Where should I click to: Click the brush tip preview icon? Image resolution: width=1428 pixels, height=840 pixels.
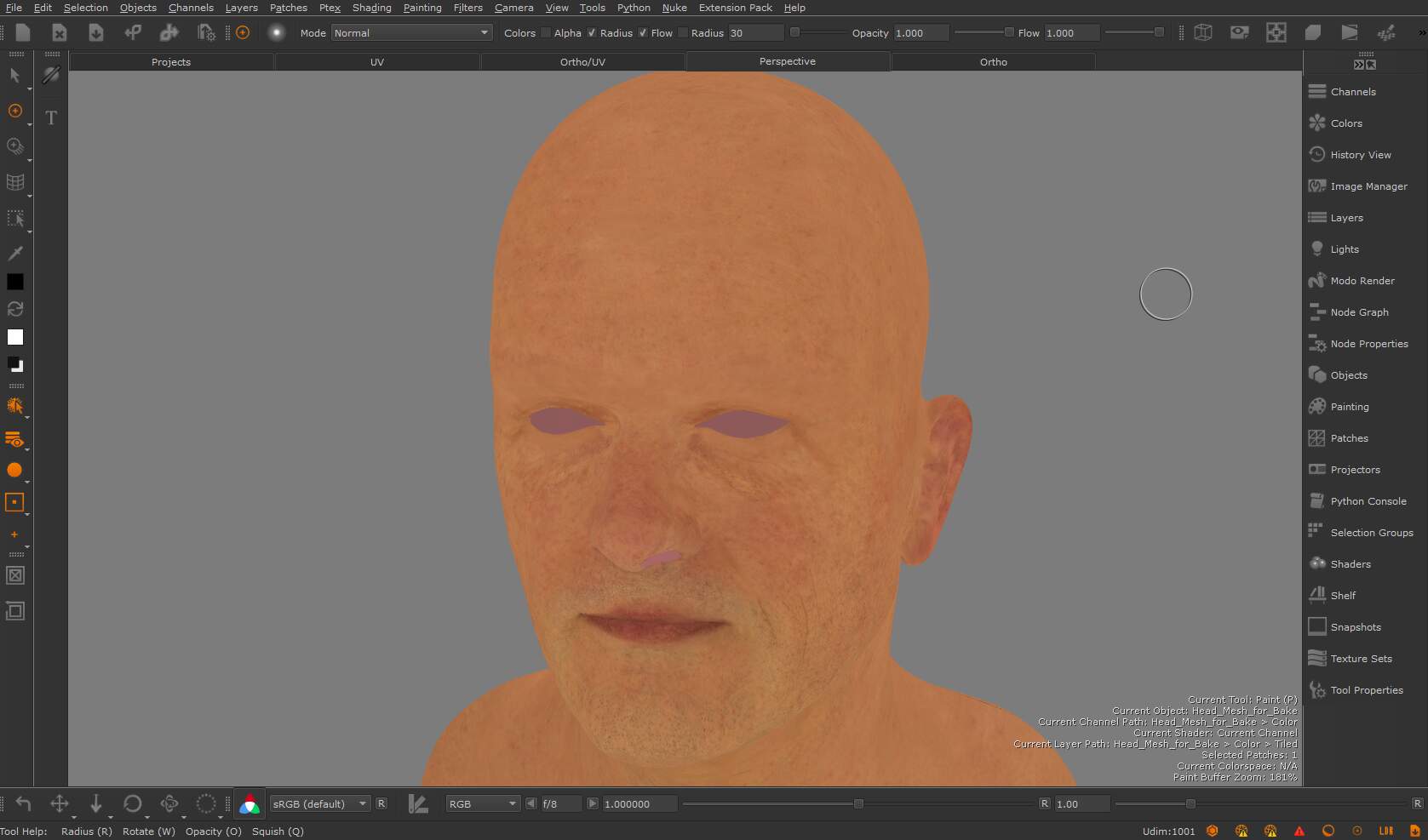click(276, 32)
